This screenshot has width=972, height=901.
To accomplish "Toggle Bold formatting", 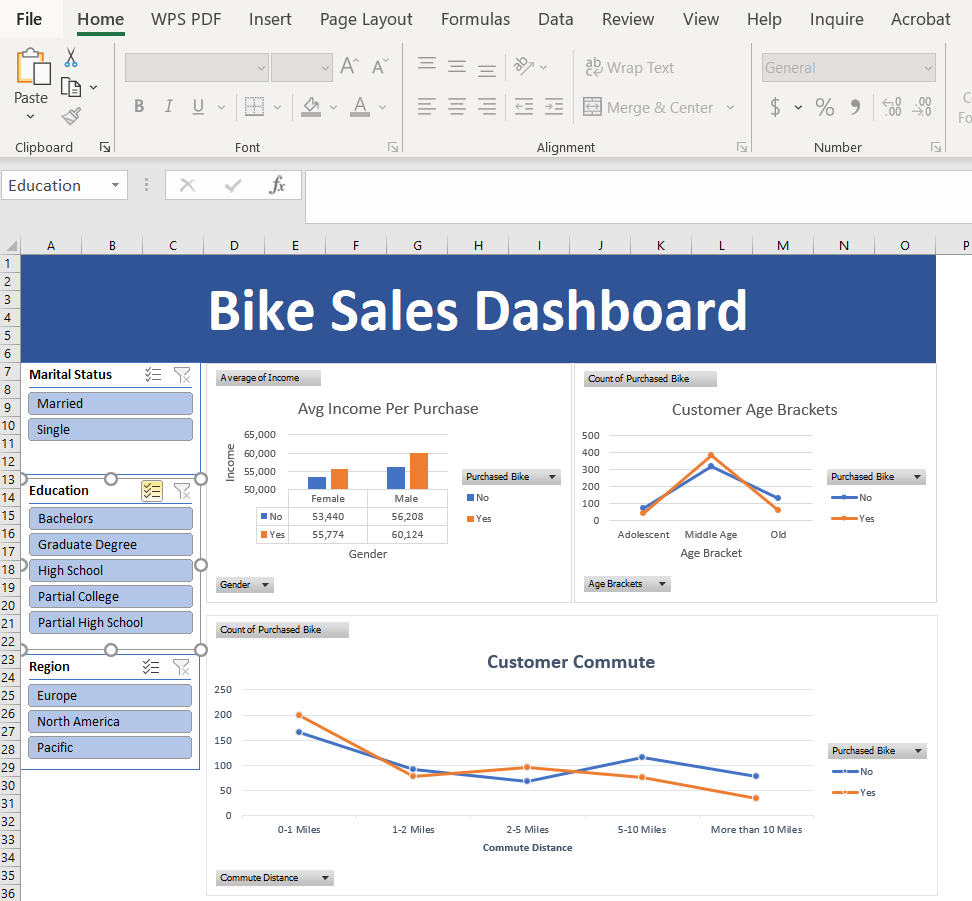I will point(139,107).
